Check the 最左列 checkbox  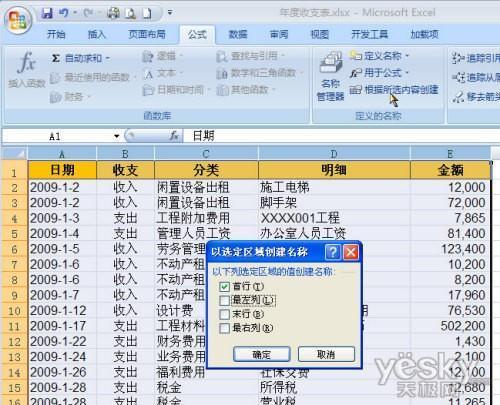pyautogui.click(x=224, y=300)
